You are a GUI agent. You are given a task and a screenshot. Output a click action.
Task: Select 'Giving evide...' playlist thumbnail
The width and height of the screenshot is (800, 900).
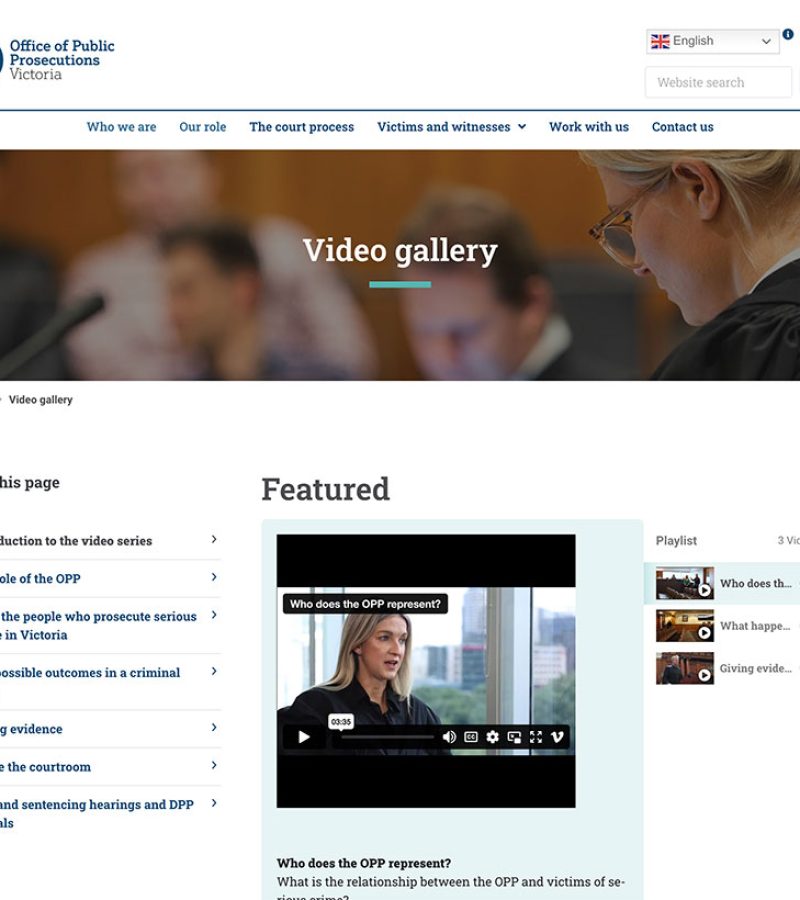(x=685, y=668)
